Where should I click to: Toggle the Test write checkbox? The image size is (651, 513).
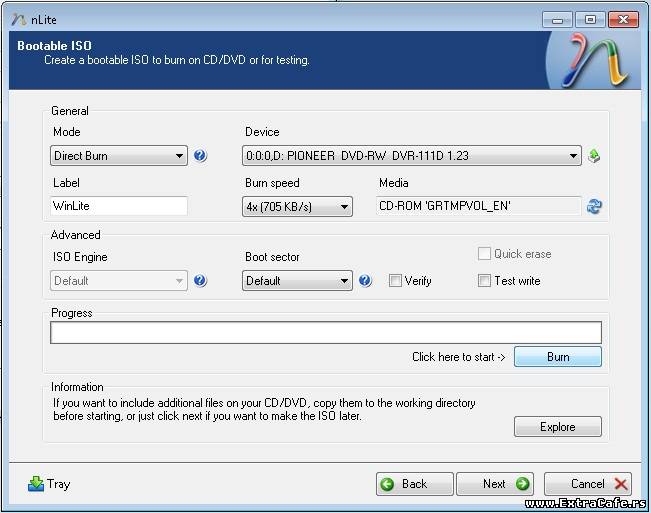point(485,281)
